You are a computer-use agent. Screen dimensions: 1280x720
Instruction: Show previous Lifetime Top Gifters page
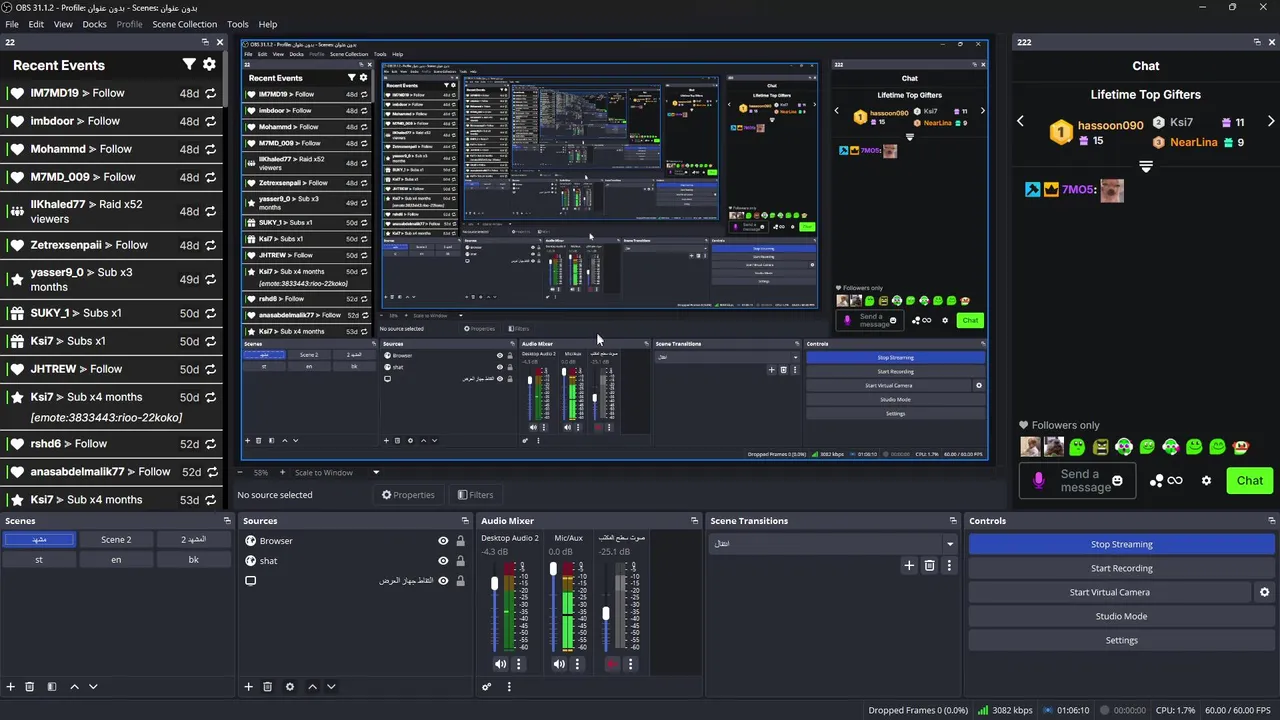point(1020,121)
